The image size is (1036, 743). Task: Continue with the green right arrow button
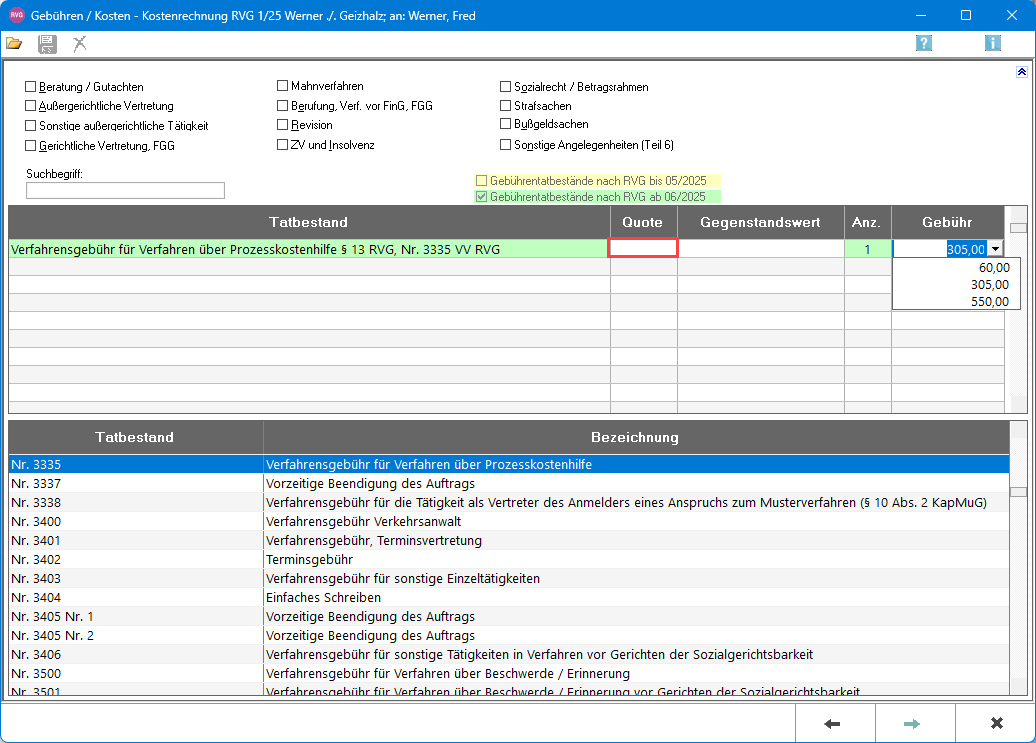click(x=914, y=724)
